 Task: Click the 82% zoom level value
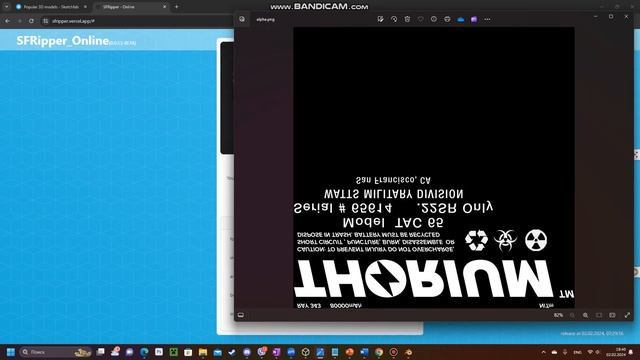coord(558,315)
